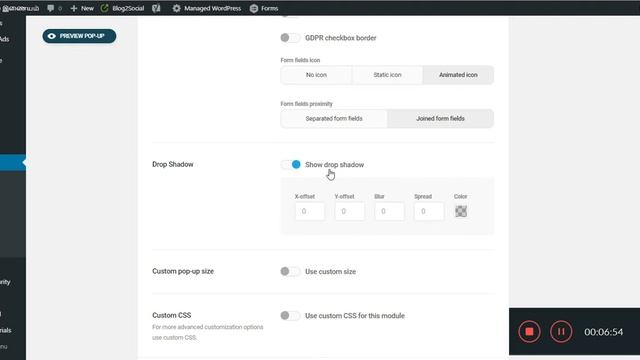Turn off the Show drop shadow toggle
The width and height of the screenshot is (640, 360).
coord(291,164)
